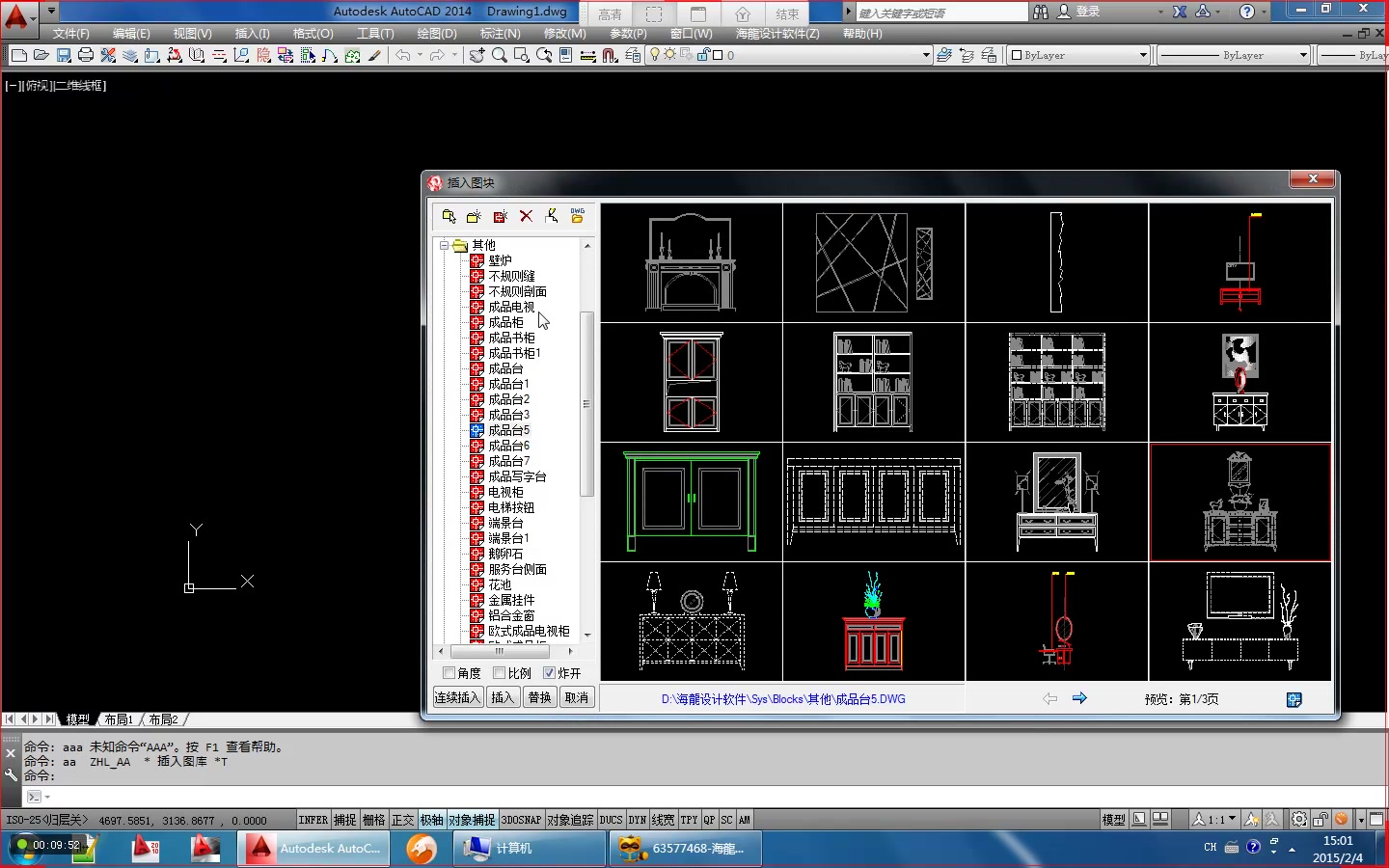Toggle 栅格 grid display in status bar
The height and width of the screenshot is (868, 1389).
[x=374, y=820]
